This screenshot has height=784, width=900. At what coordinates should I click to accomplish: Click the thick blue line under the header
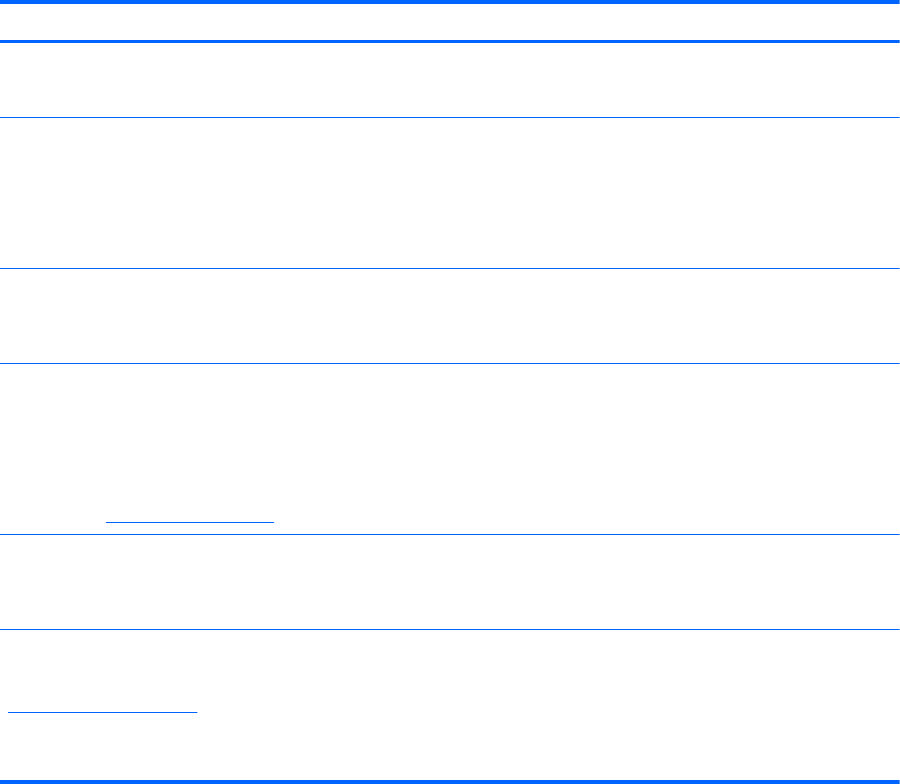(450, 41)
